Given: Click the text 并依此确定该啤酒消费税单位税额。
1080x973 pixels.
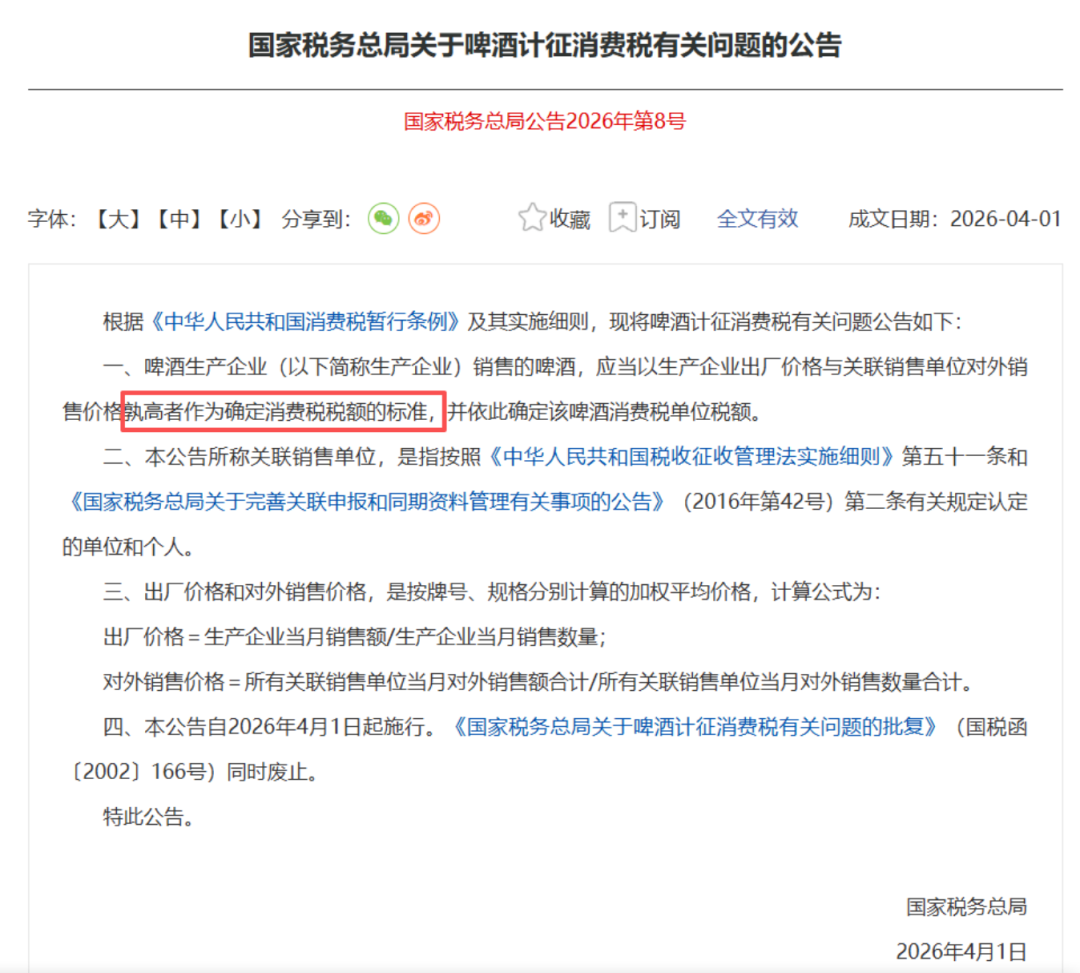Looking at the screenshot, I should [605, 412].
